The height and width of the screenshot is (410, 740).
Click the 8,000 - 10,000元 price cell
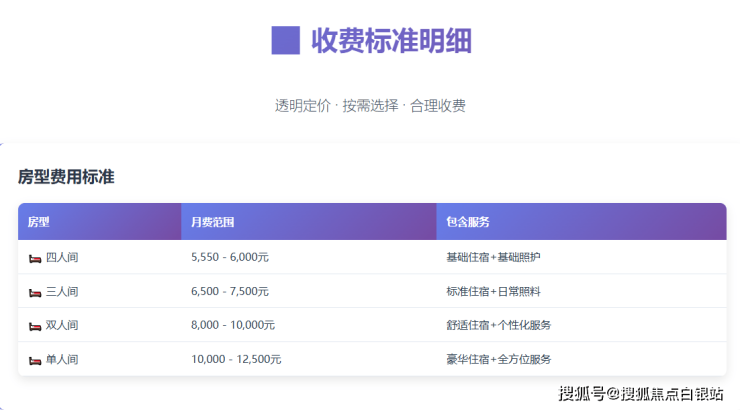coord(233,326)
